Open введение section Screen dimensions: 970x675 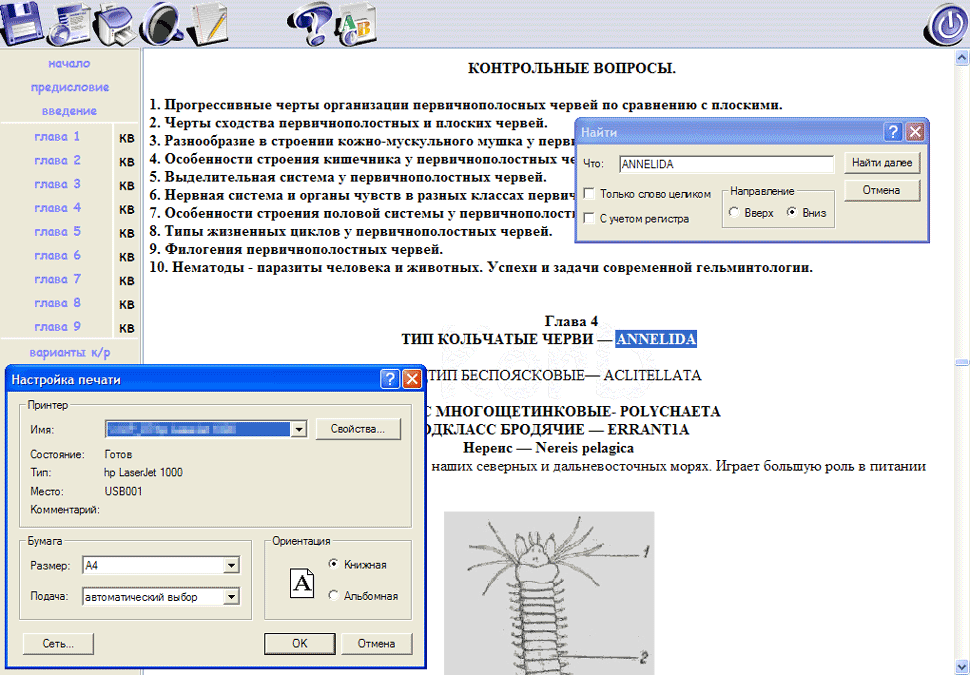(69, 111)
